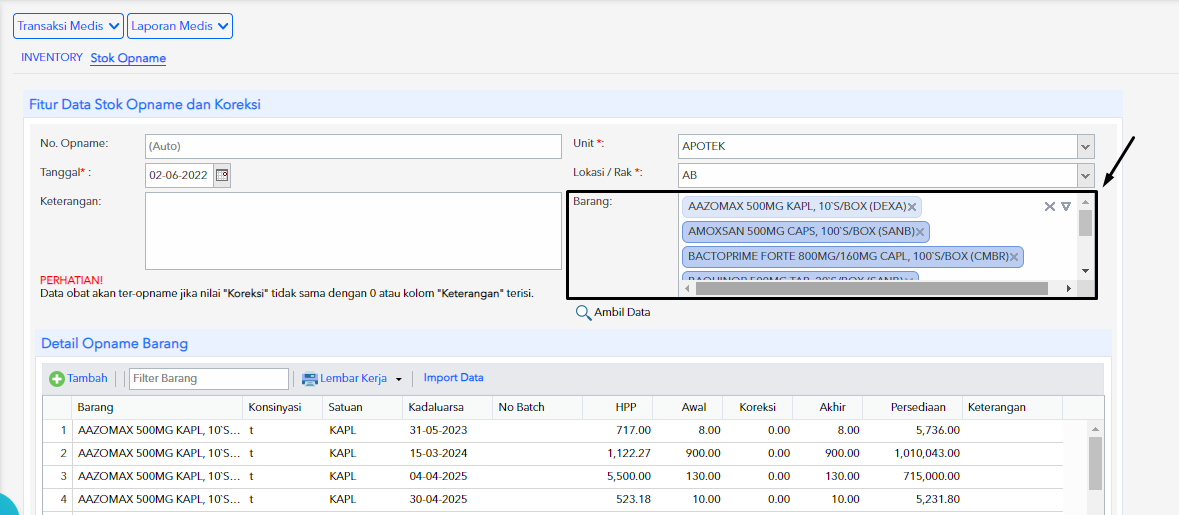1179x515 pixels.
Task: Remove BACTOPRIME FORTE tag from Barang
Action: click(x=1014, y=257)
